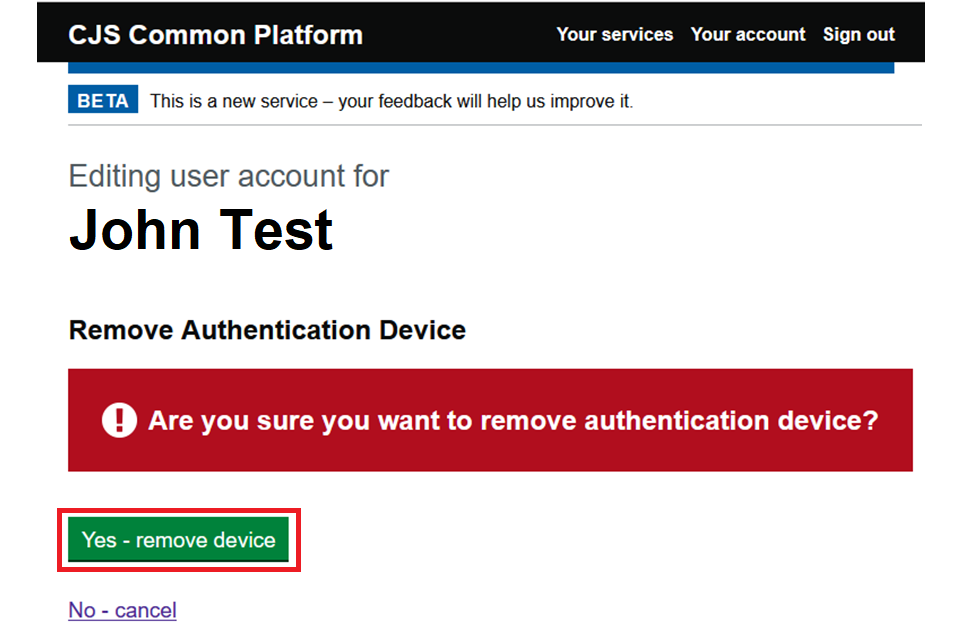Open the Your services menu item
Screen dimensions: 960x640
click(x=614, y=34)
